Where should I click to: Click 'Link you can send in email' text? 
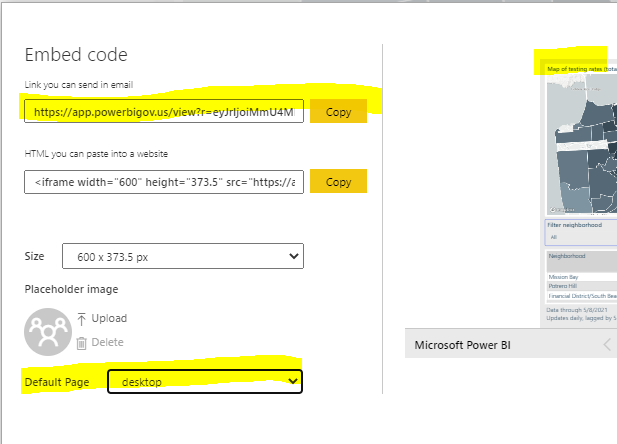pos(79,85)
